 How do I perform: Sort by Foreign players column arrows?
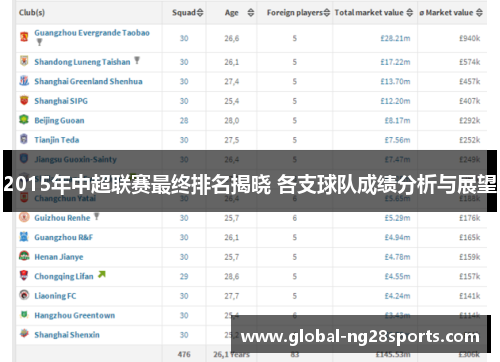pyautogui.click(x=327, y=13)
